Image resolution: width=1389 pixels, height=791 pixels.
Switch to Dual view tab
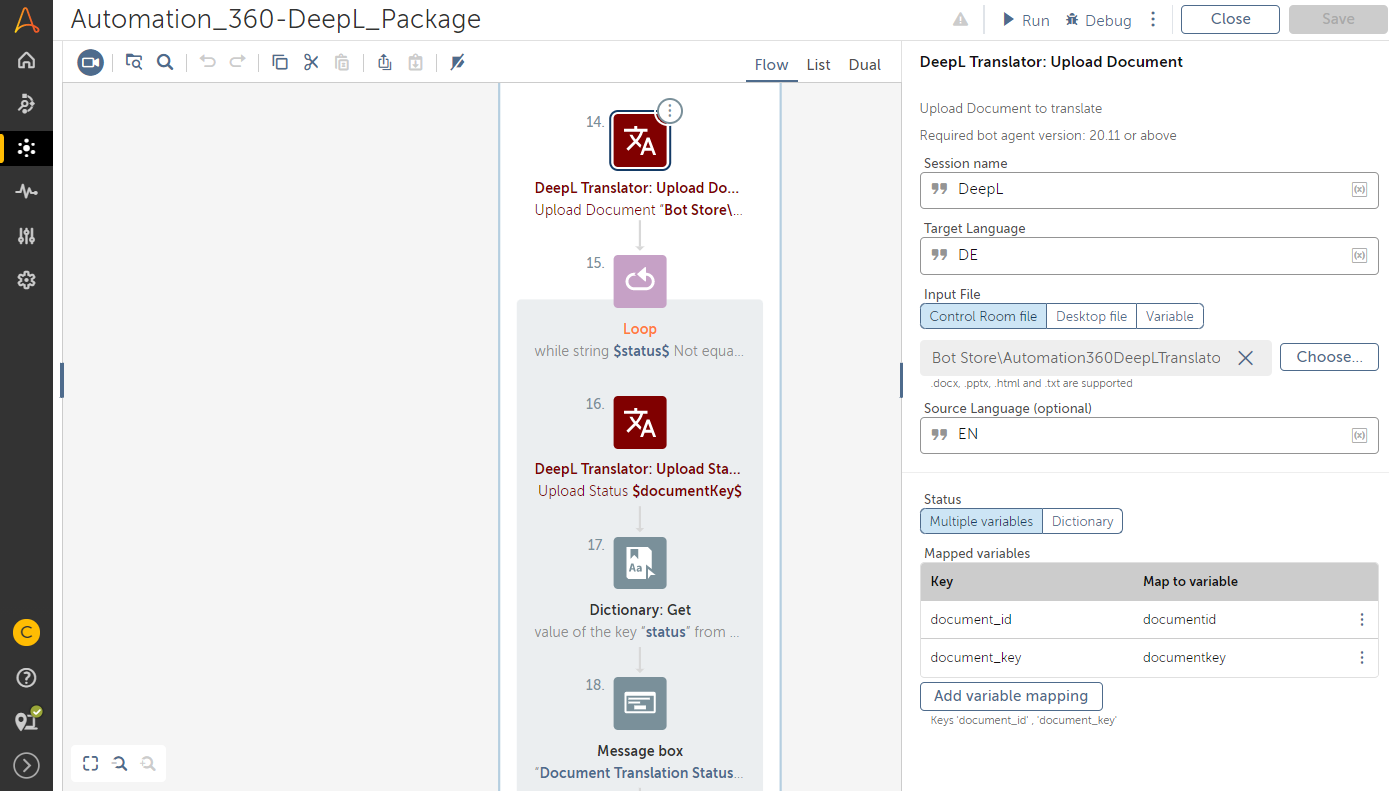click(x=864, y=65)
